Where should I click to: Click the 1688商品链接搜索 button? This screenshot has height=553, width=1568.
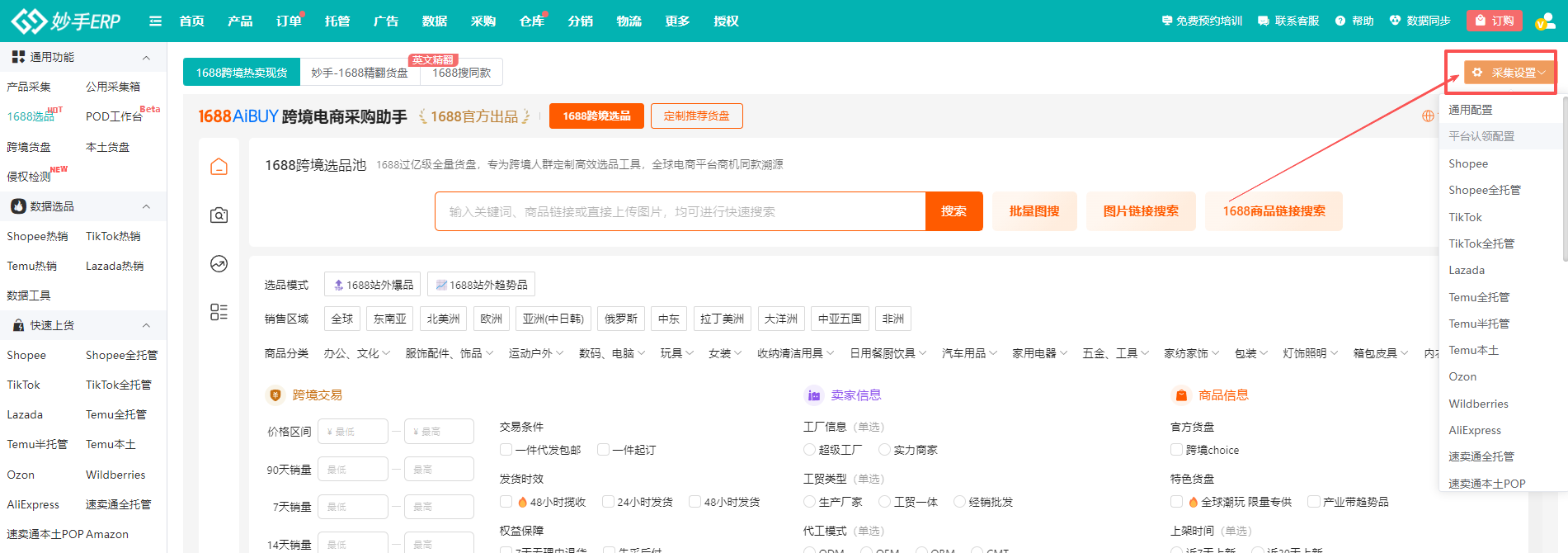click(1274, 211)
